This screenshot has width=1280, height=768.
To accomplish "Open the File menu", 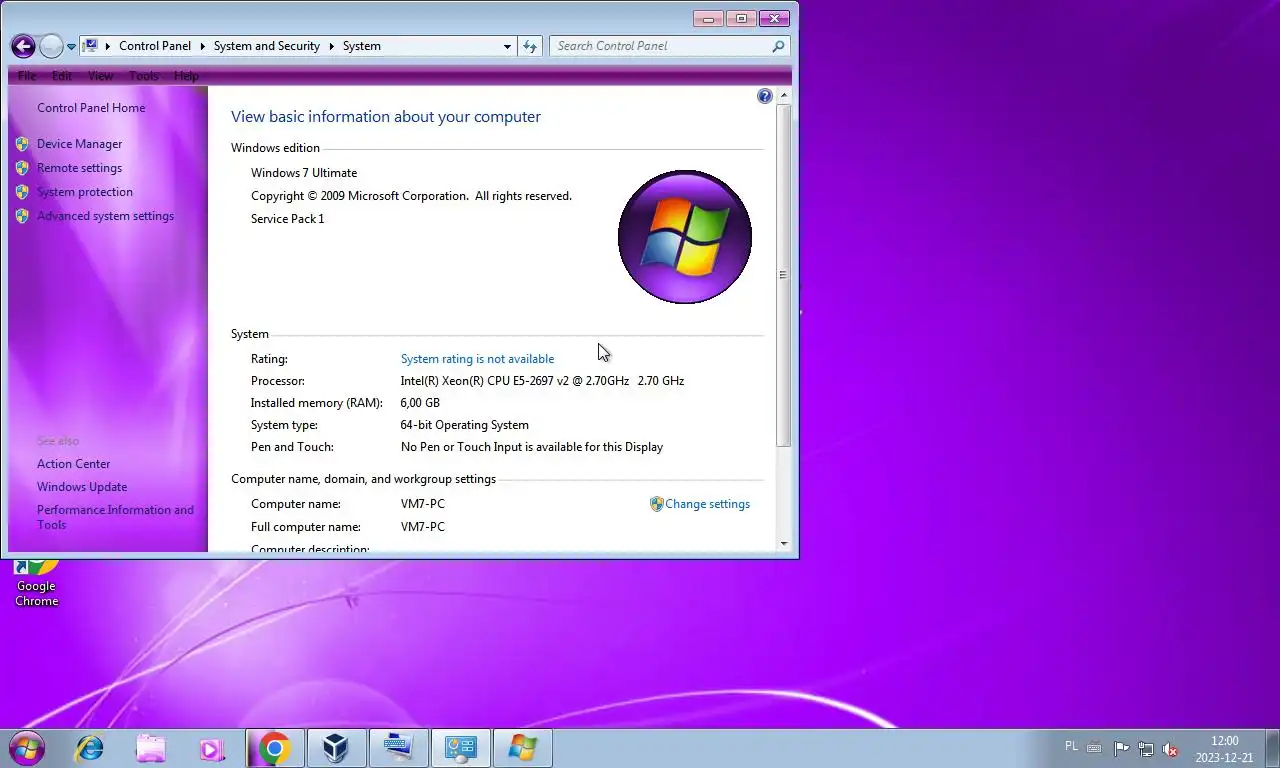I will pyautogui.click(x=27, y=76).
